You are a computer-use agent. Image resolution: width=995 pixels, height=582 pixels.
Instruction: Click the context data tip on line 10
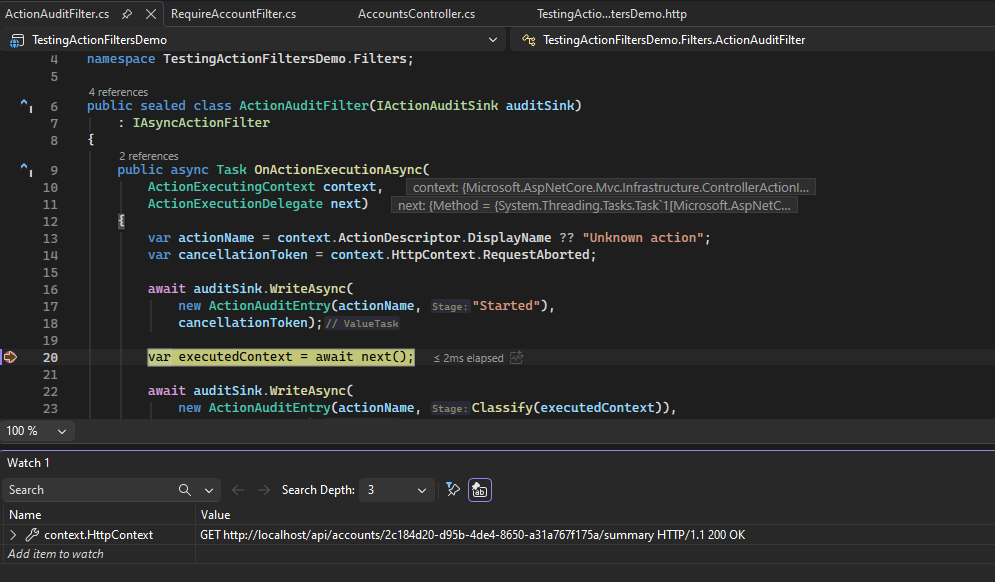[x=611, y=187]
